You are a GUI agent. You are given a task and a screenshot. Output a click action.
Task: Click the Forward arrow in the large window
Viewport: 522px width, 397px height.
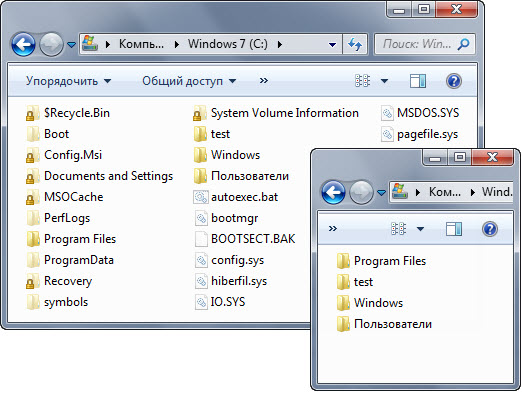51,44
